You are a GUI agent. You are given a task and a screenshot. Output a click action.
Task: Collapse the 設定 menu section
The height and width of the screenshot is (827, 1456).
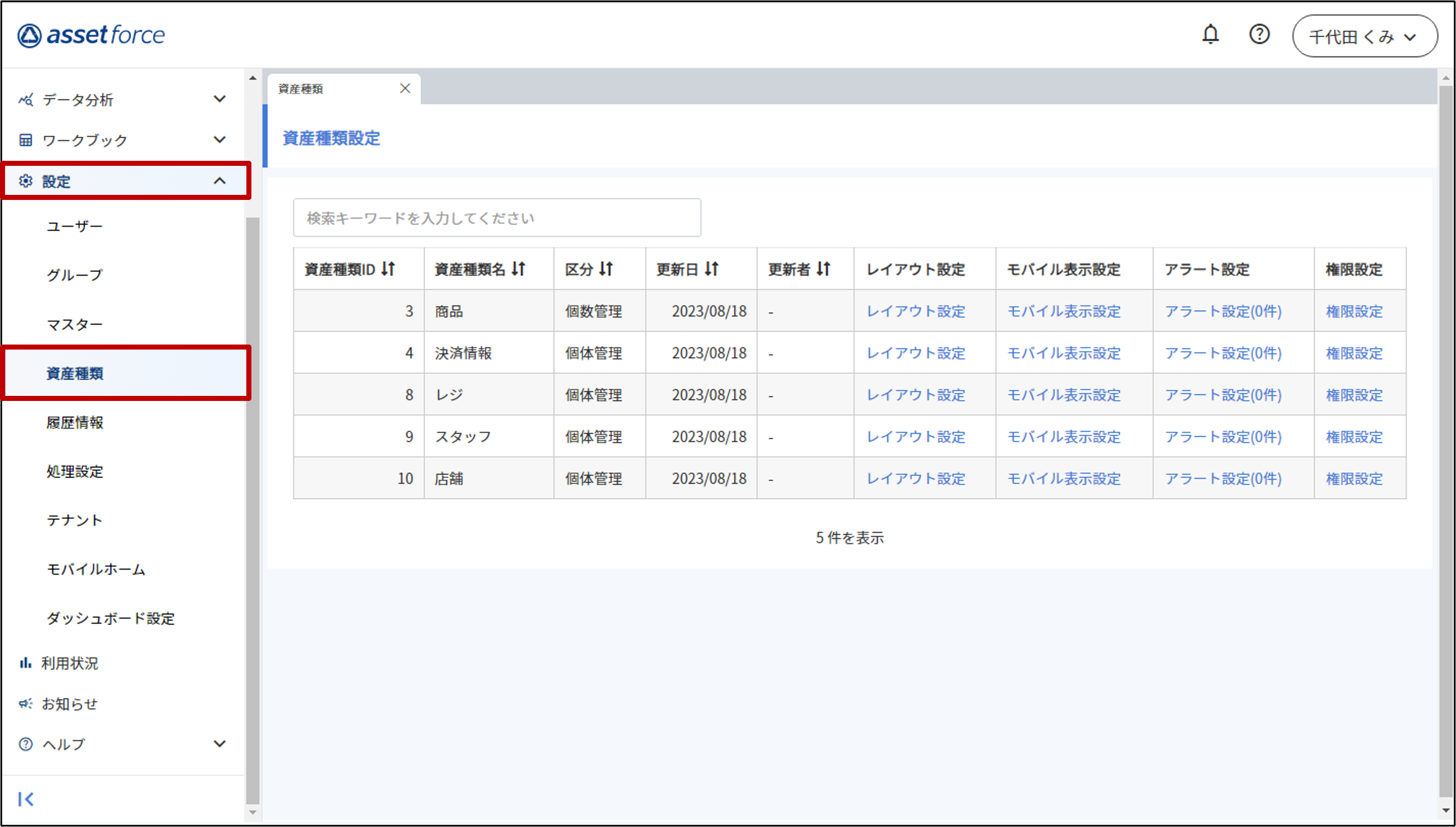click(220, 181)
